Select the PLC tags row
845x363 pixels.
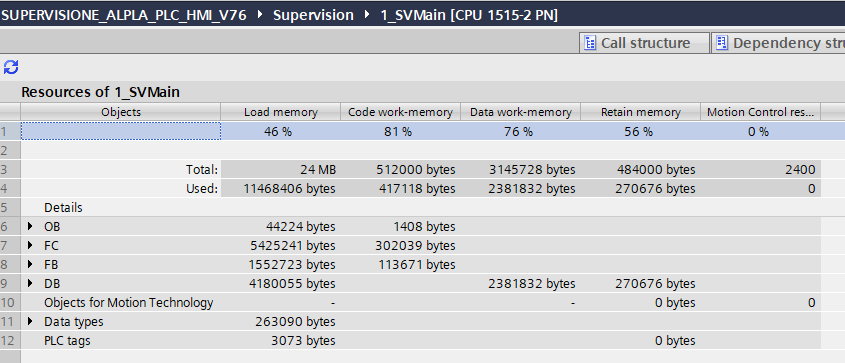point(420,340)
